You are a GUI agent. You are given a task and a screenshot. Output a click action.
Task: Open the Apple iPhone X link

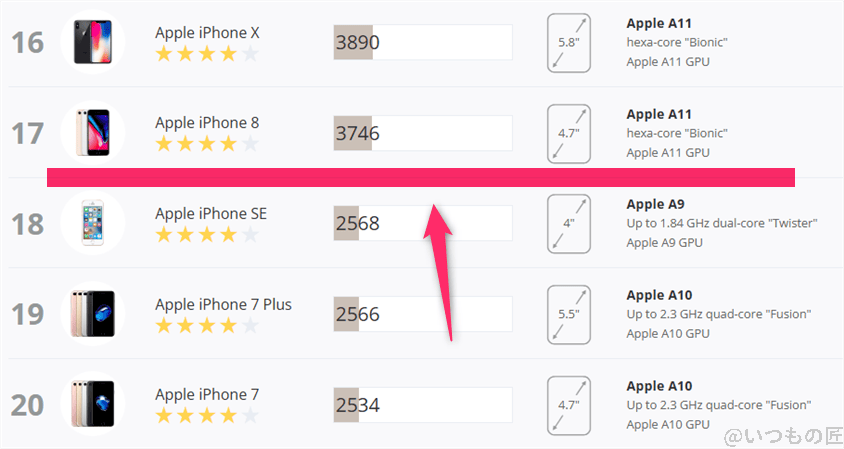pyautogui.click(x=207, y=33)
